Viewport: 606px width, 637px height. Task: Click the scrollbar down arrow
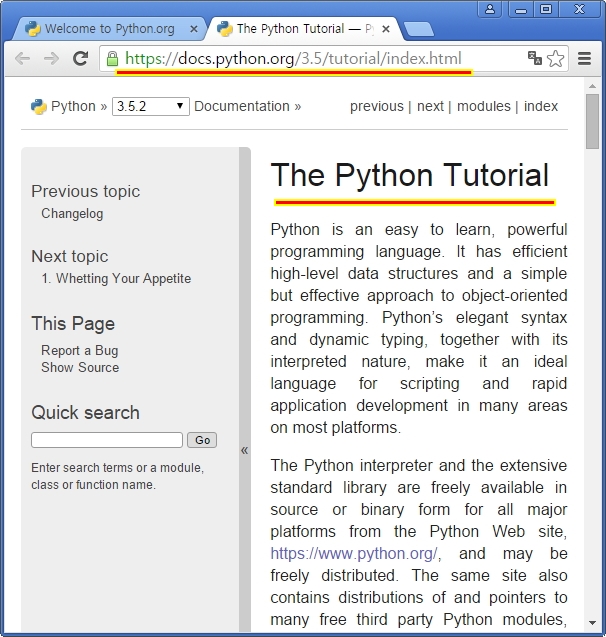click(592, 623)
